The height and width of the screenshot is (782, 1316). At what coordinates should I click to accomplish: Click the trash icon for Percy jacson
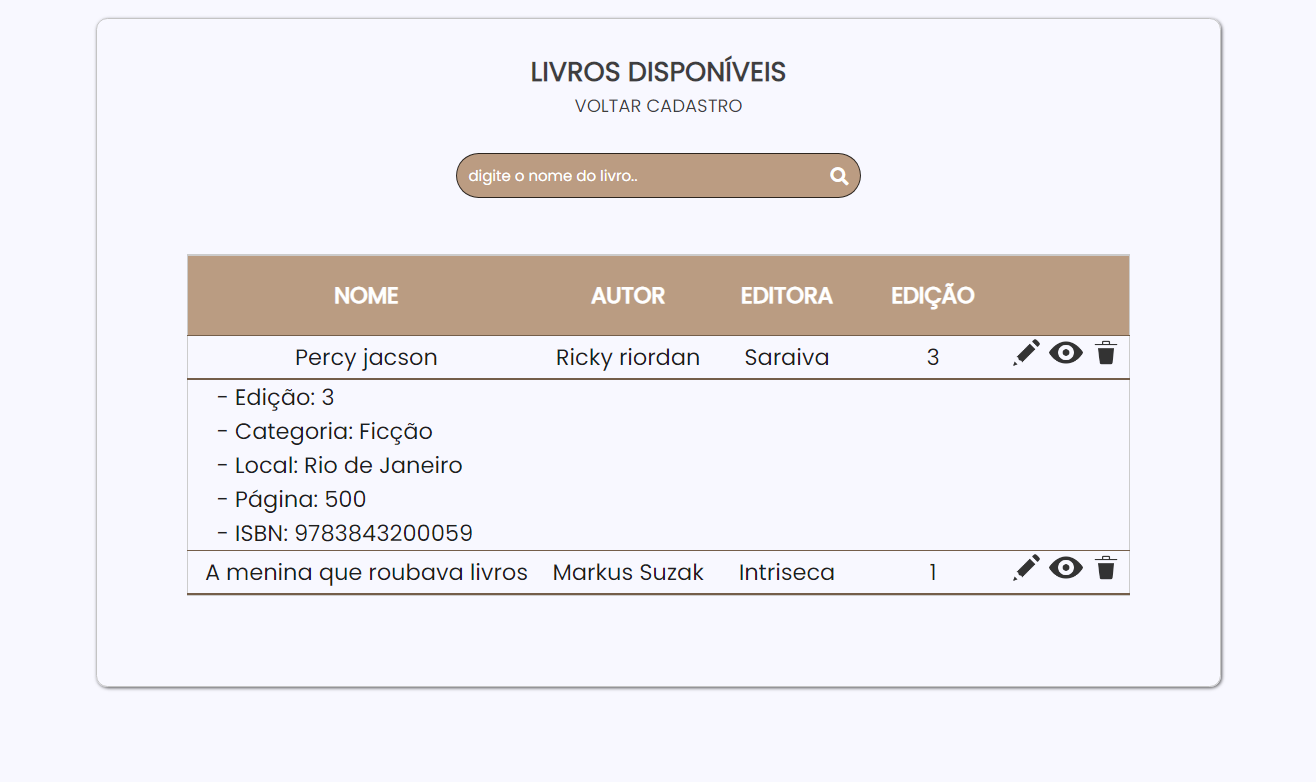pos(1105,352)
